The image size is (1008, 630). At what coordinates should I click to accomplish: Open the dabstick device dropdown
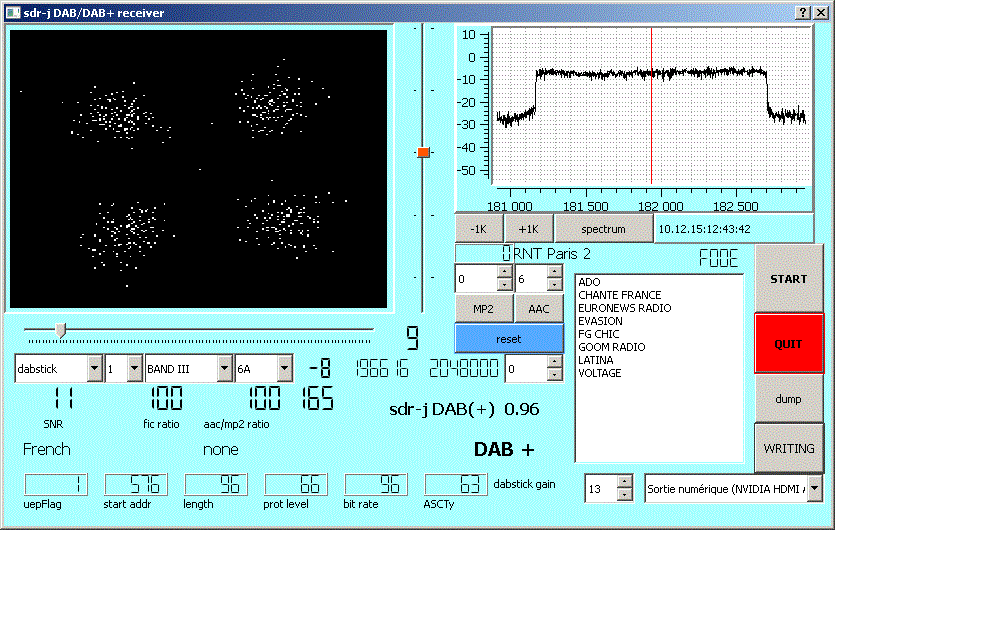[94, 368]
